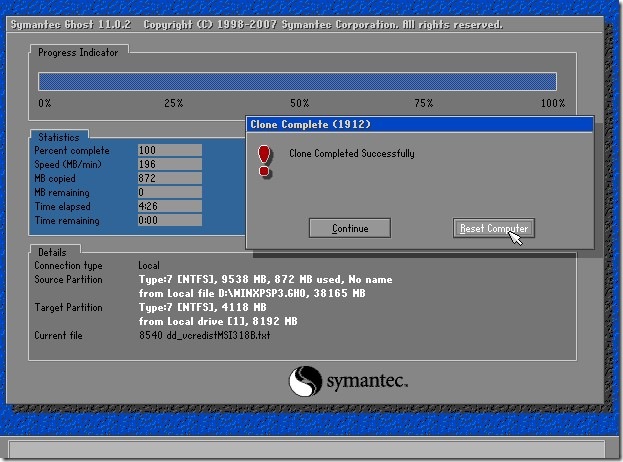Click the Speed (MB/min) value 196
This screenshot has width=623, height=462.
coord(170,164)
